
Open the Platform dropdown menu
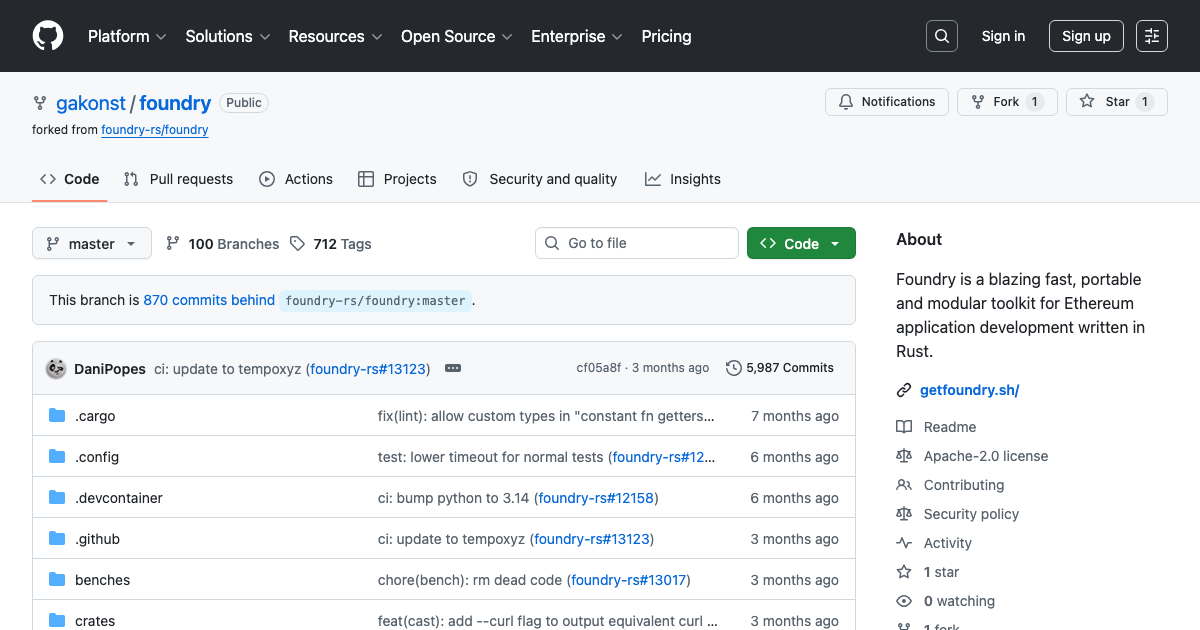(x=126, y=36)
